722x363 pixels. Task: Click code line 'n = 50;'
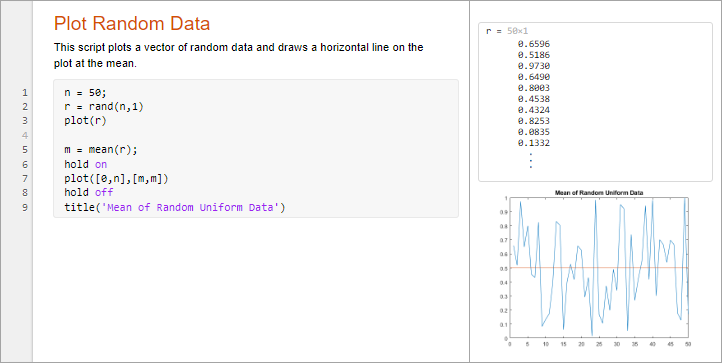coord(85,93)
